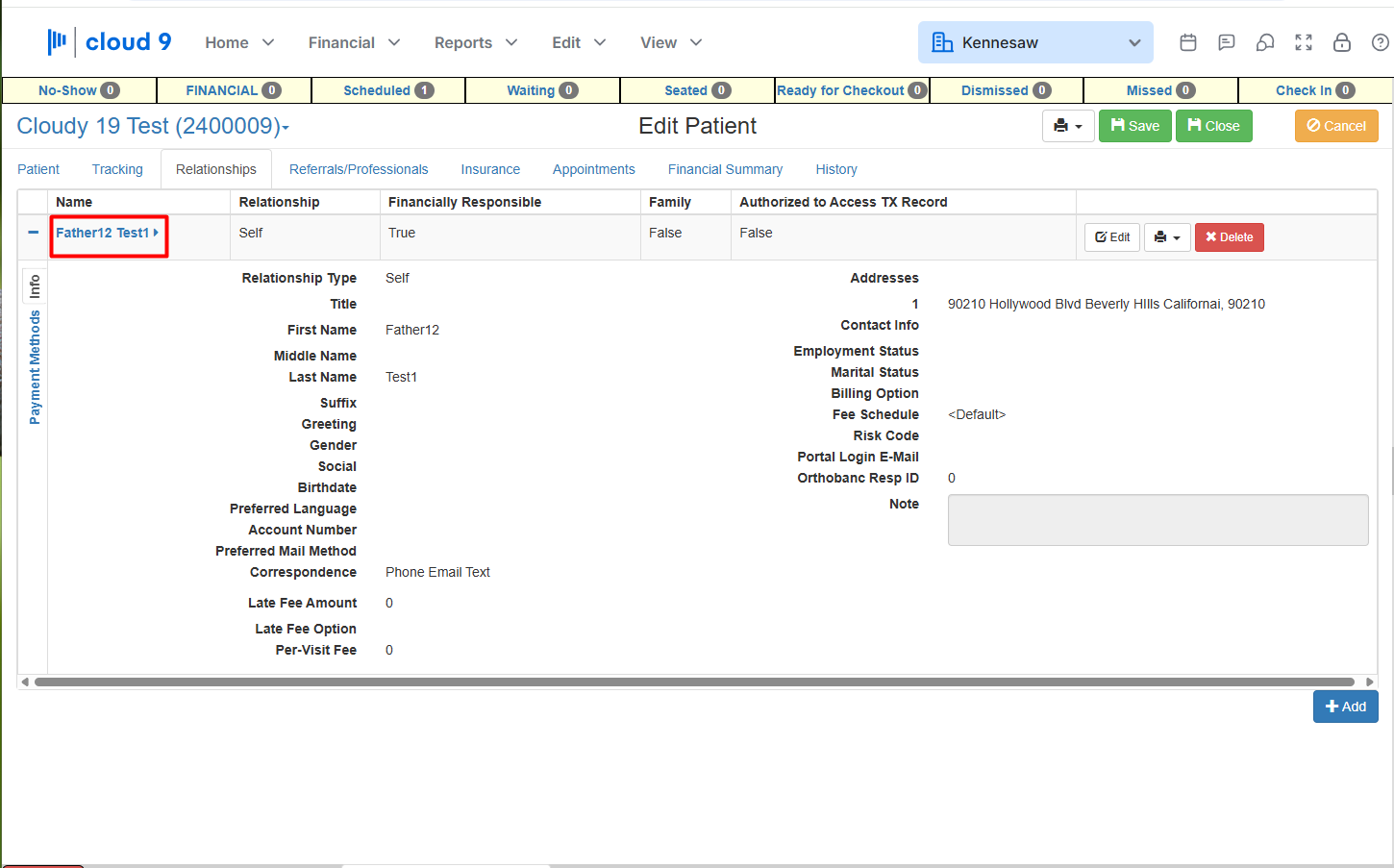Screen dimensions: 1394x868
Task: Click the scrollbar left arrow
Action: (25, 682)
